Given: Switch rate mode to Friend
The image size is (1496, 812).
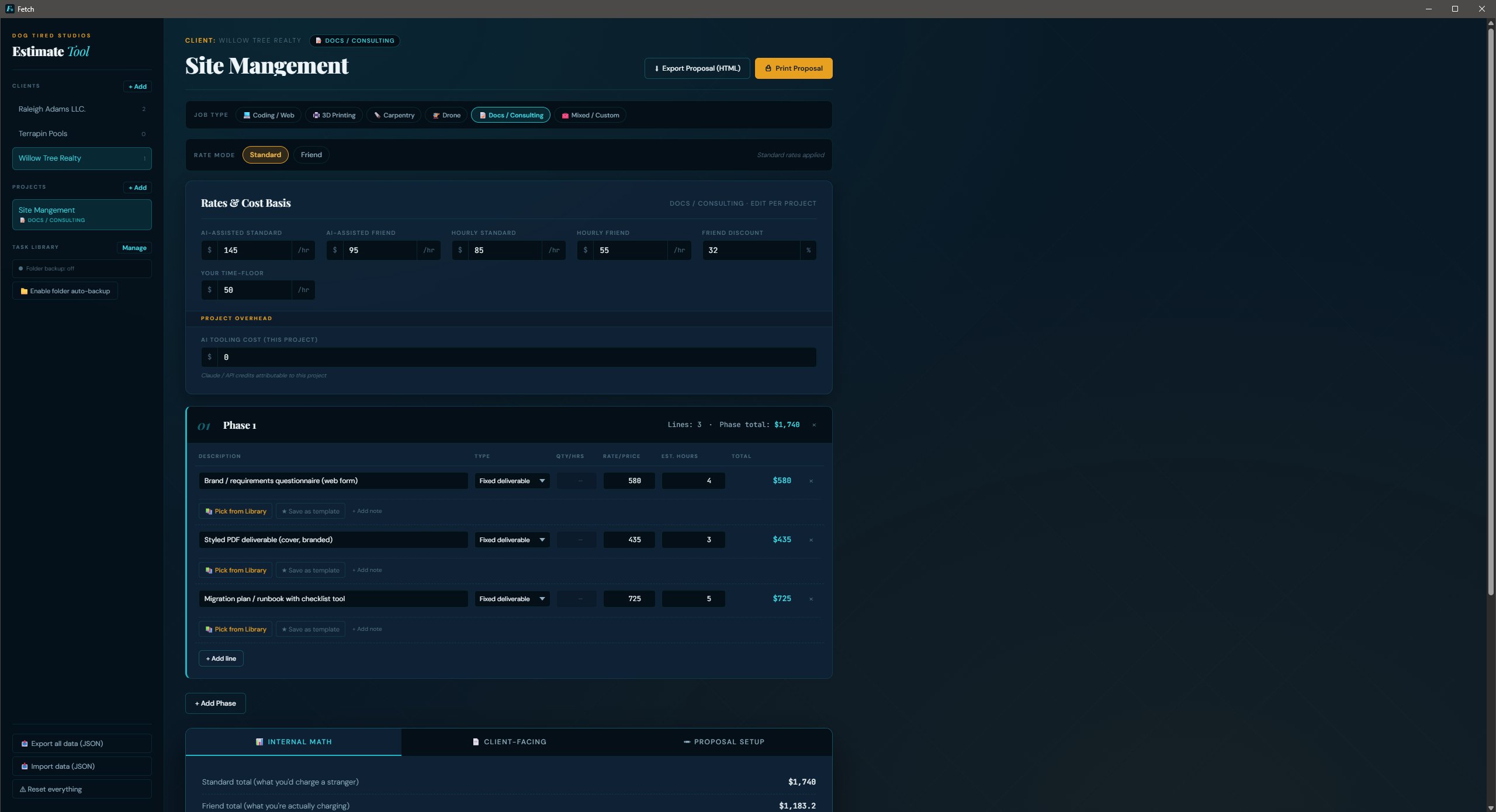Looking at the screenshot, I should 311,155.
